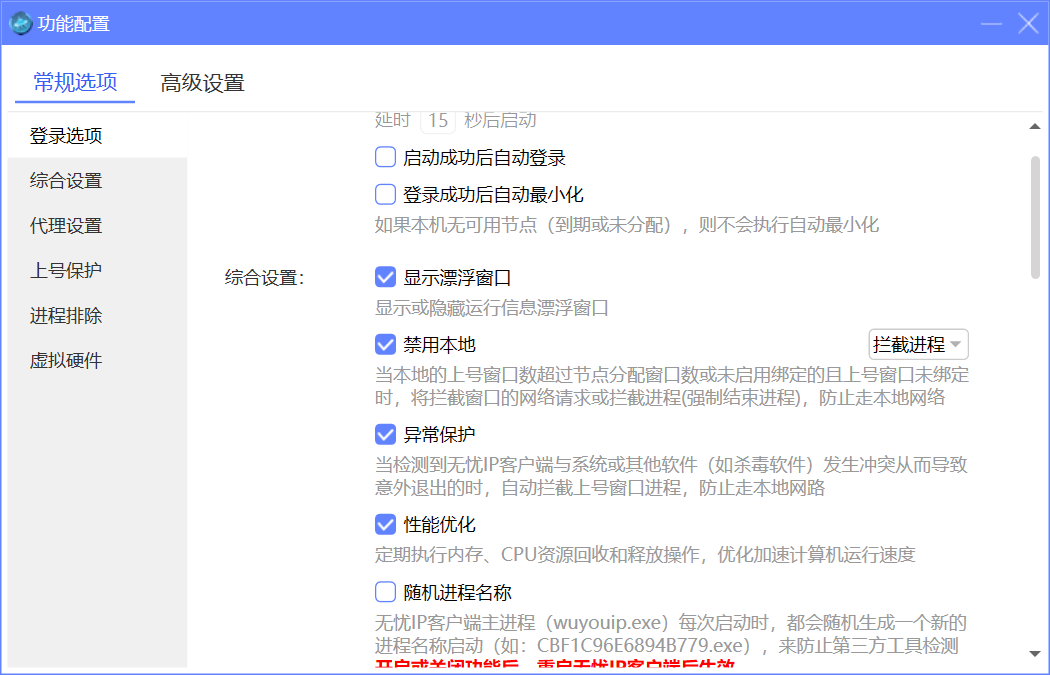Enable 启动成功后自动登录 checkbox
This screenshot has height=675, width=1050.
pos(386,158)
